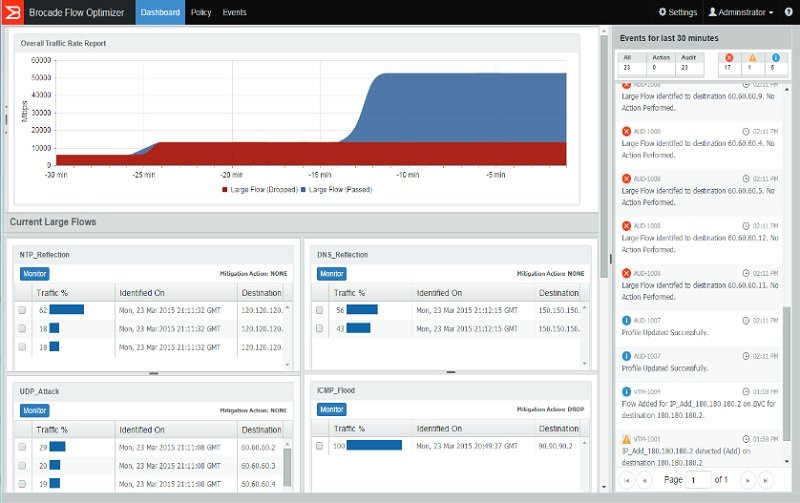
Task: Switch to the Policy tab
Action: 201,12
